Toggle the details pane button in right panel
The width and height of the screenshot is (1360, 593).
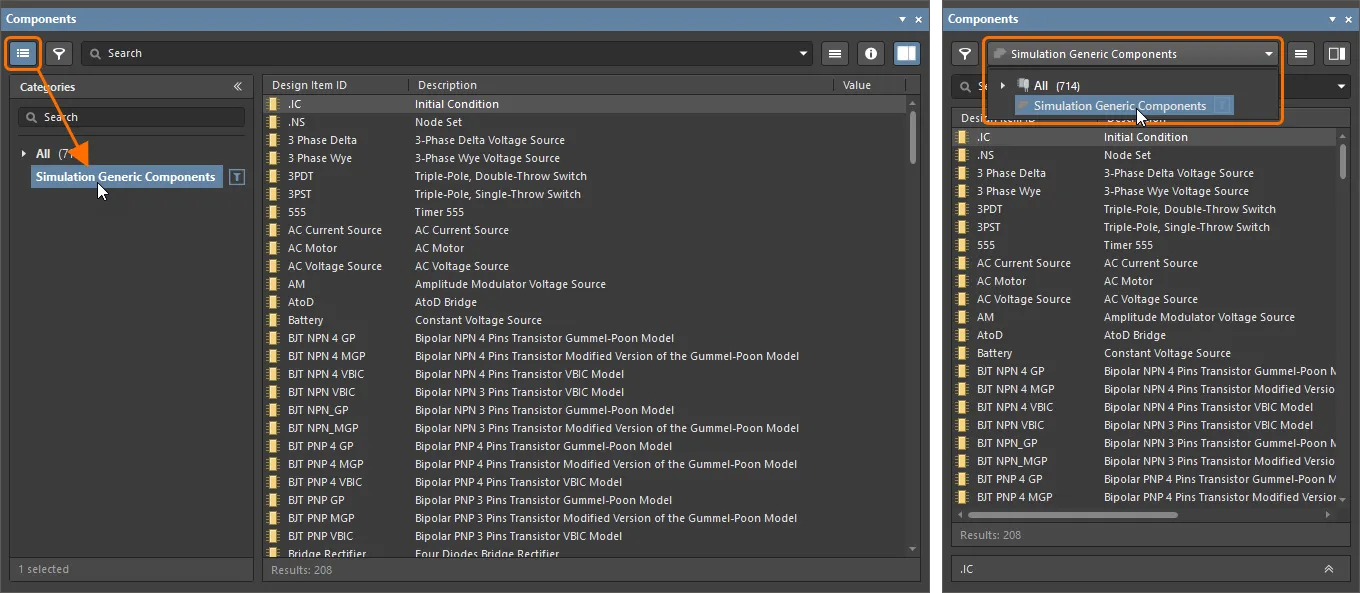click(x=1336, y=54)
